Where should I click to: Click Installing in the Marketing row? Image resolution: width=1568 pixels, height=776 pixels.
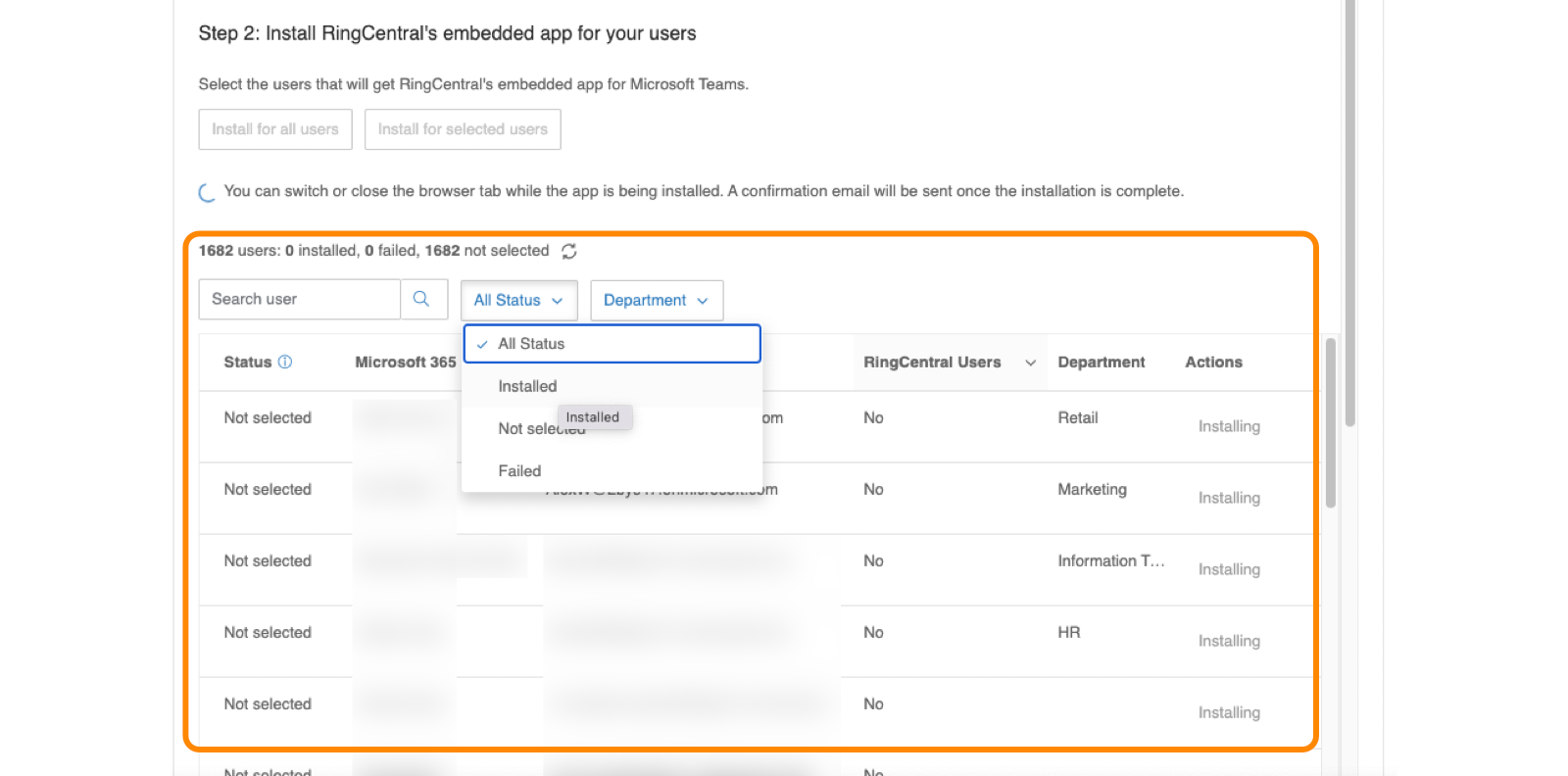1229,498
